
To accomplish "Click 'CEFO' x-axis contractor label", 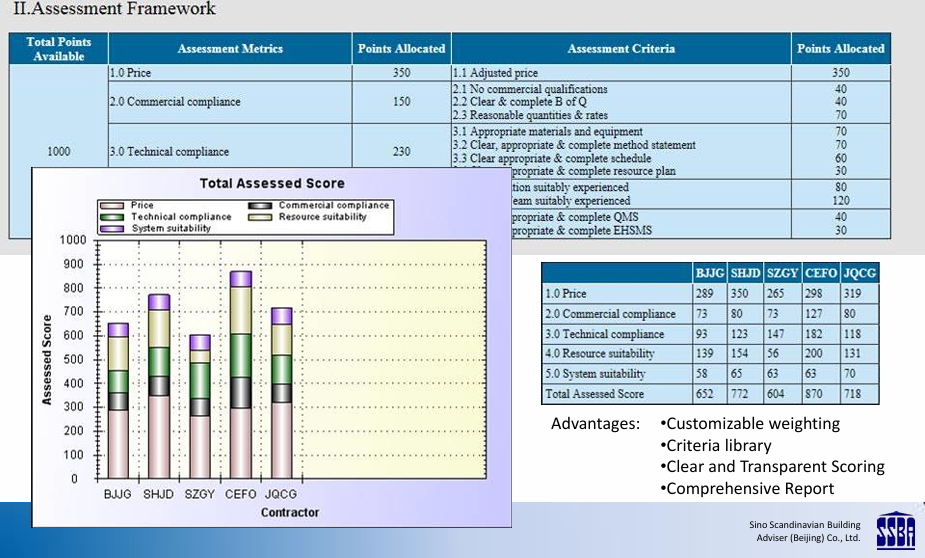I will pos(241,494).
